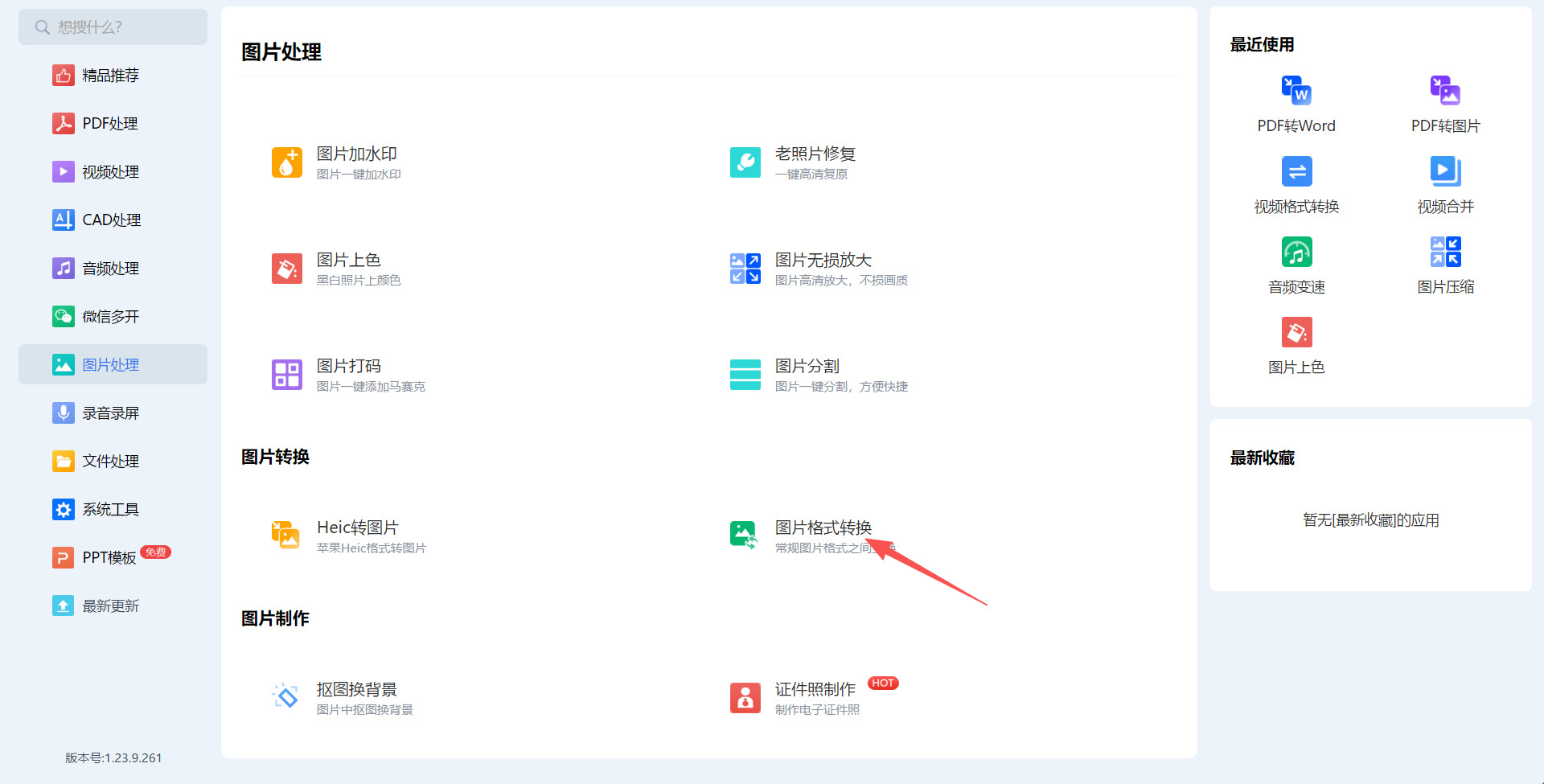The image size is (1544, 784).
Task: Click the 最近使用 heading
Action: (1263, 44)
